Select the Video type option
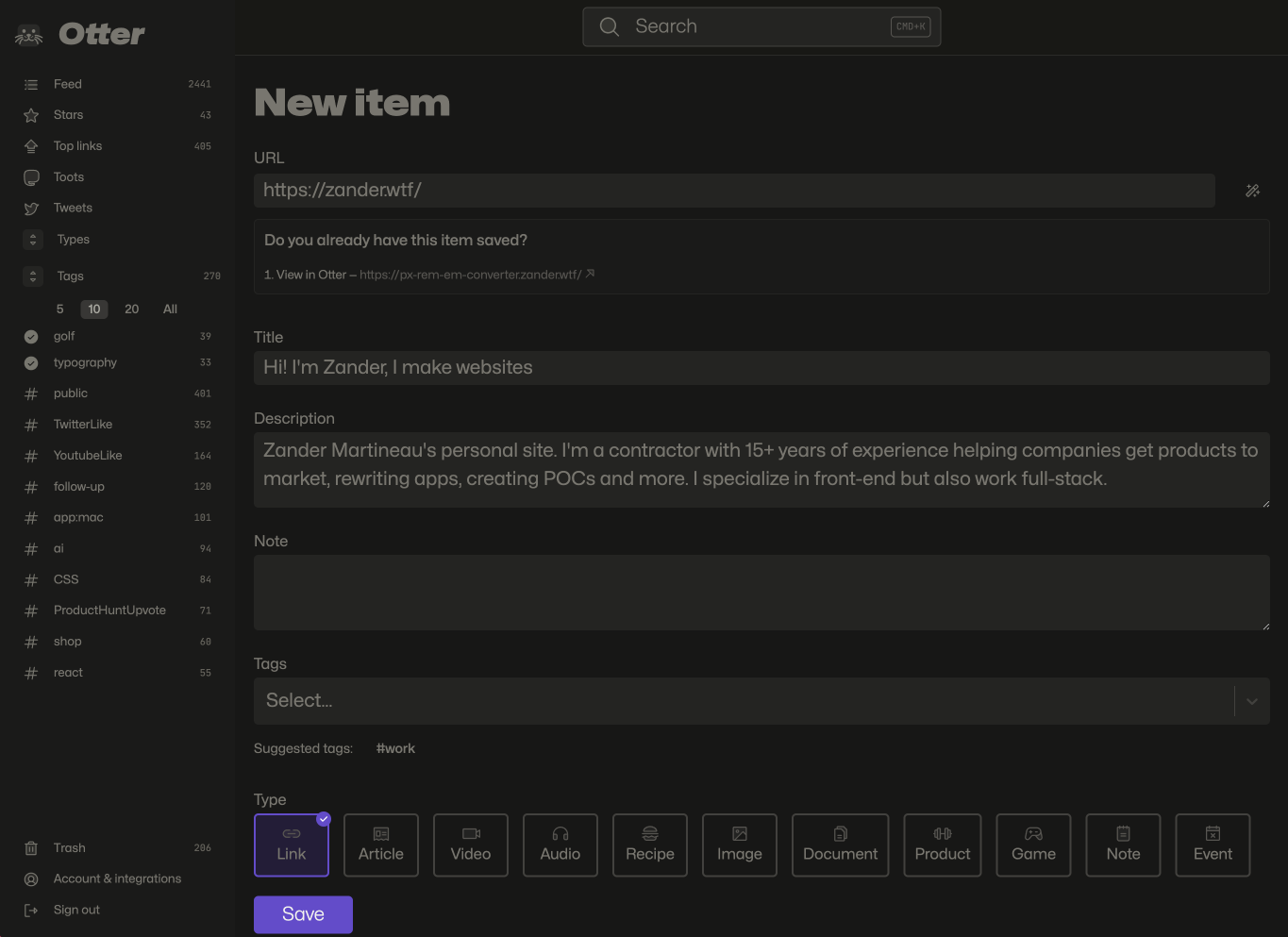The image size is (1288, 937). coord(471,845)
